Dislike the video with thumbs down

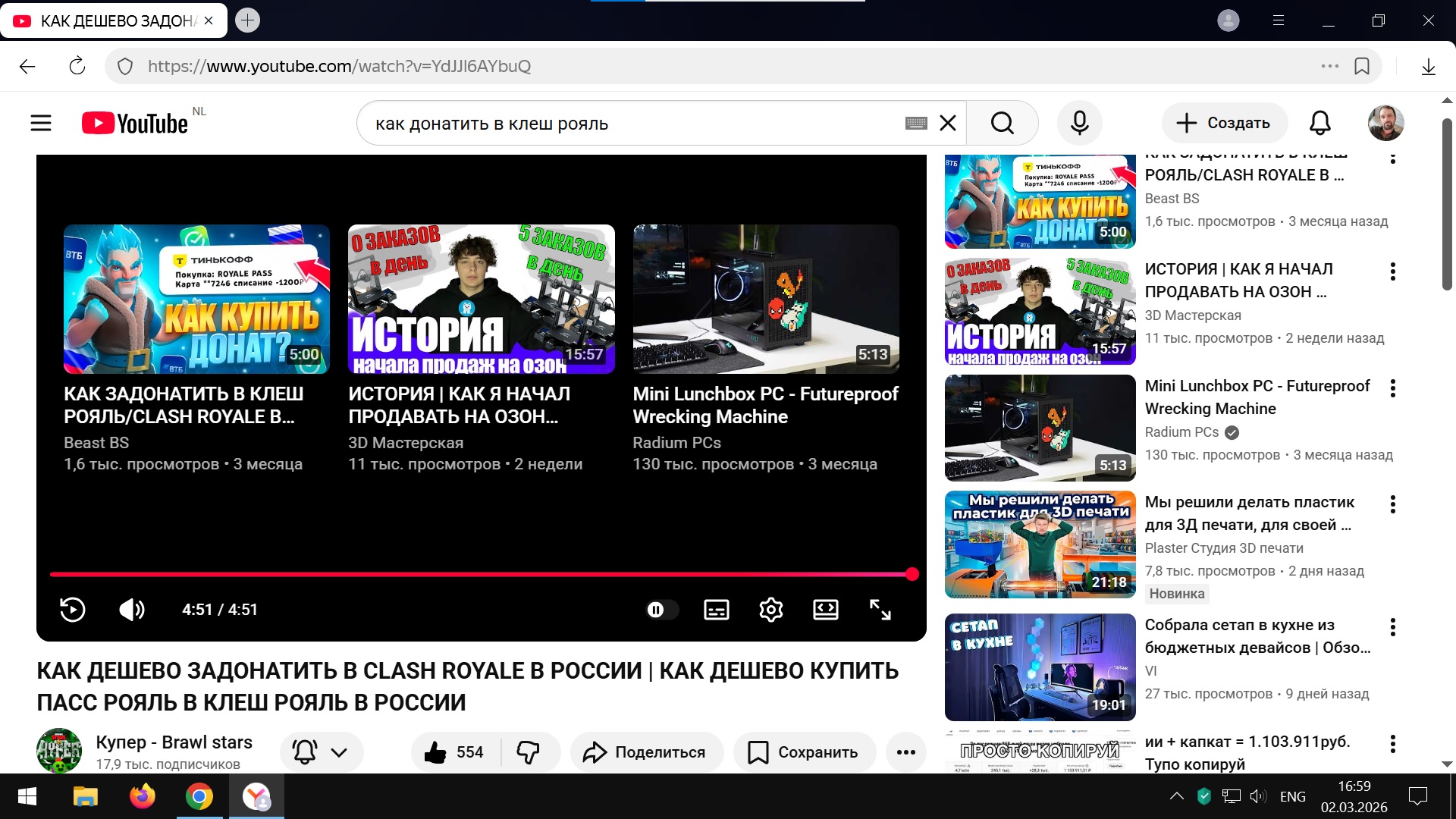(528, 752)
